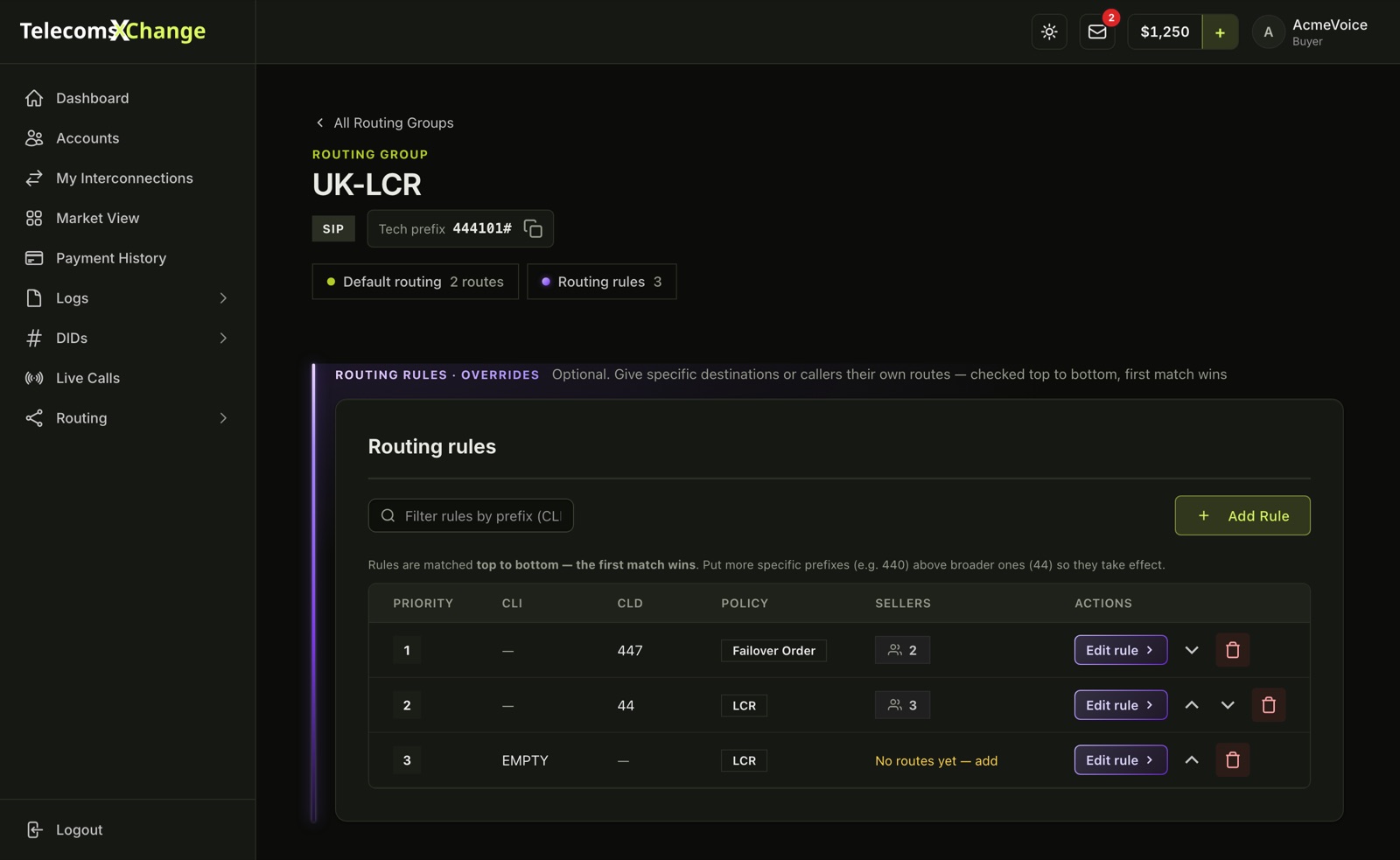Delete the priority 1 rule for 447

[1233, 650]
